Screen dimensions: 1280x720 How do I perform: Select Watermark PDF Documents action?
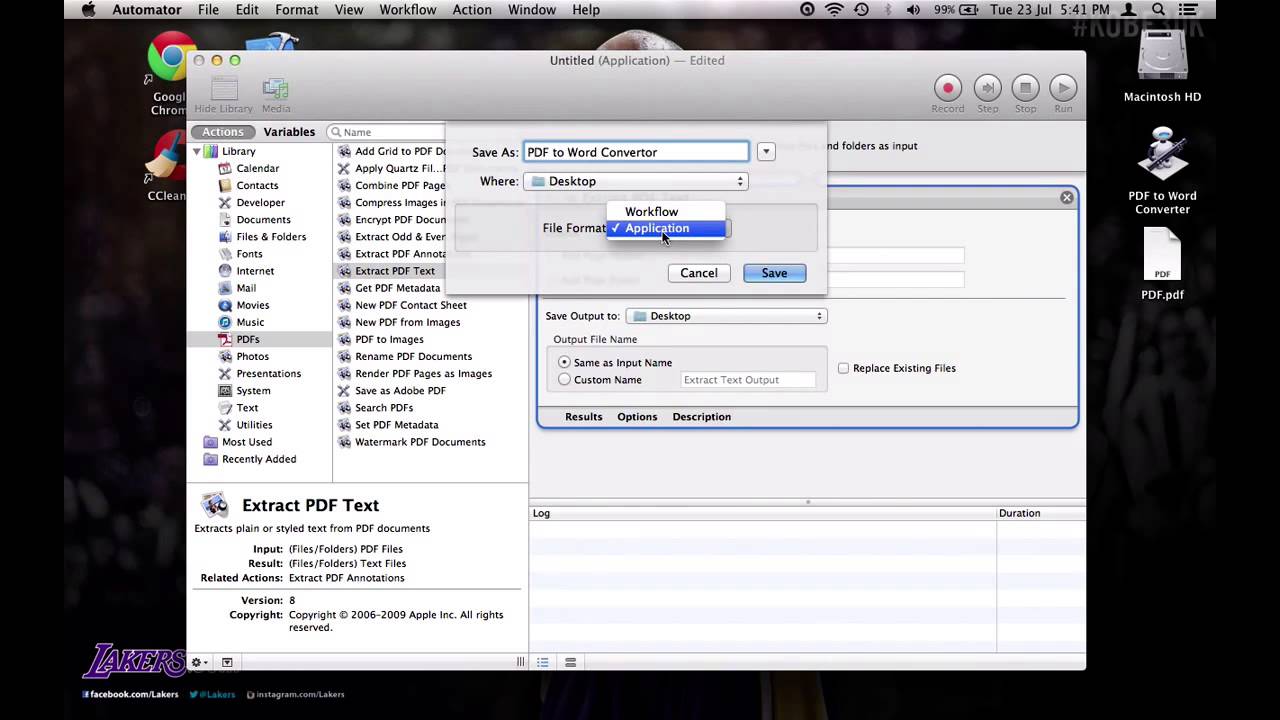pyautogui.click(x=420, y=441)
